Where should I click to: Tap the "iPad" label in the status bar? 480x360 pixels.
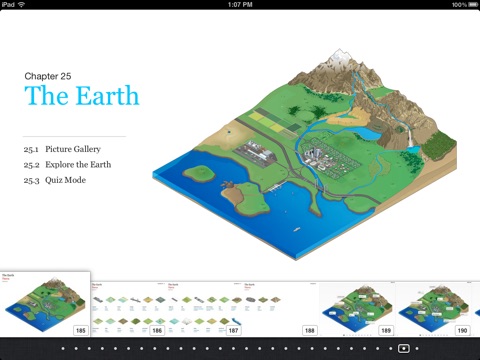pyautogui.click(x=8, y=4)
